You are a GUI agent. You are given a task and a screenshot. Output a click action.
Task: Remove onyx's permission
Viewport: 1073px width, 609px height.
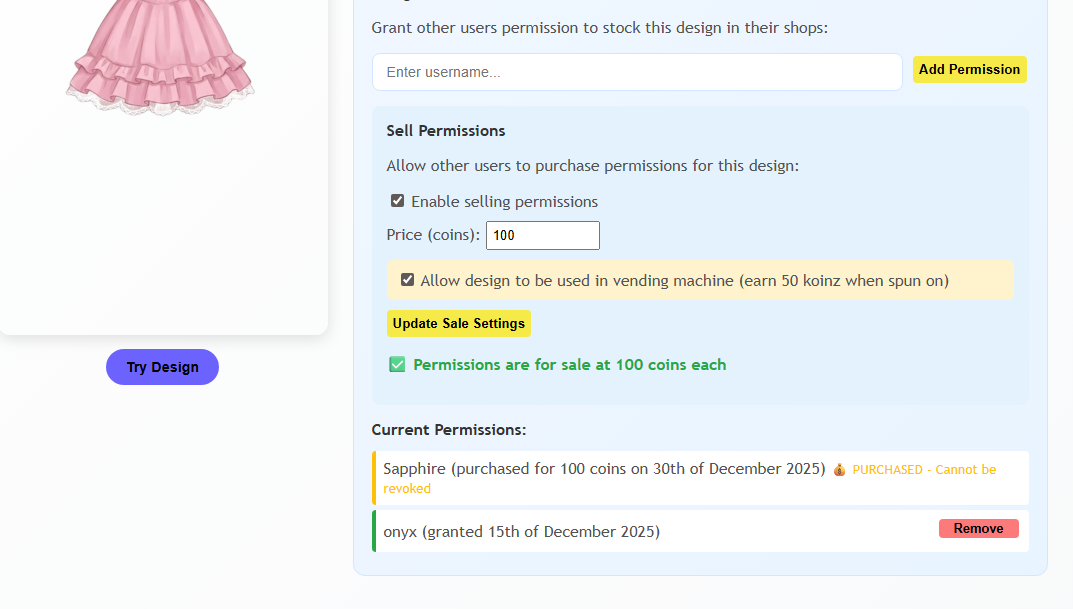click(x=978, y=529)
